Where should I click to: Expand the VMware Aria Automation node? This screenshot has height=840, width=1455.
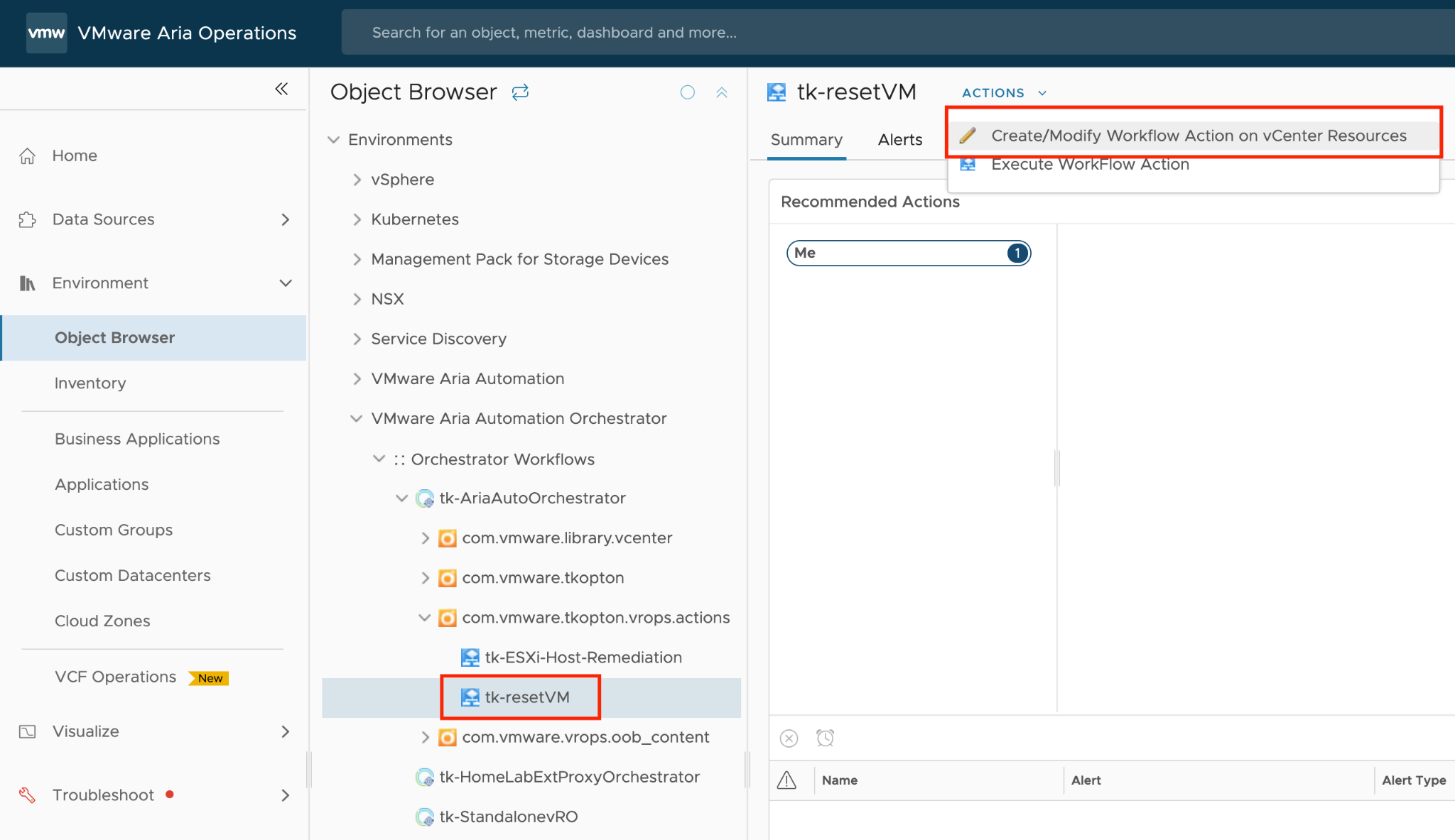[357, 378]
